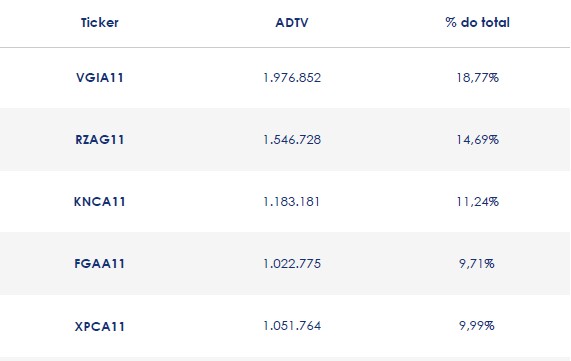Select the KNCA11 ticker cell
The image size is (571, 361).
point(99,201)
